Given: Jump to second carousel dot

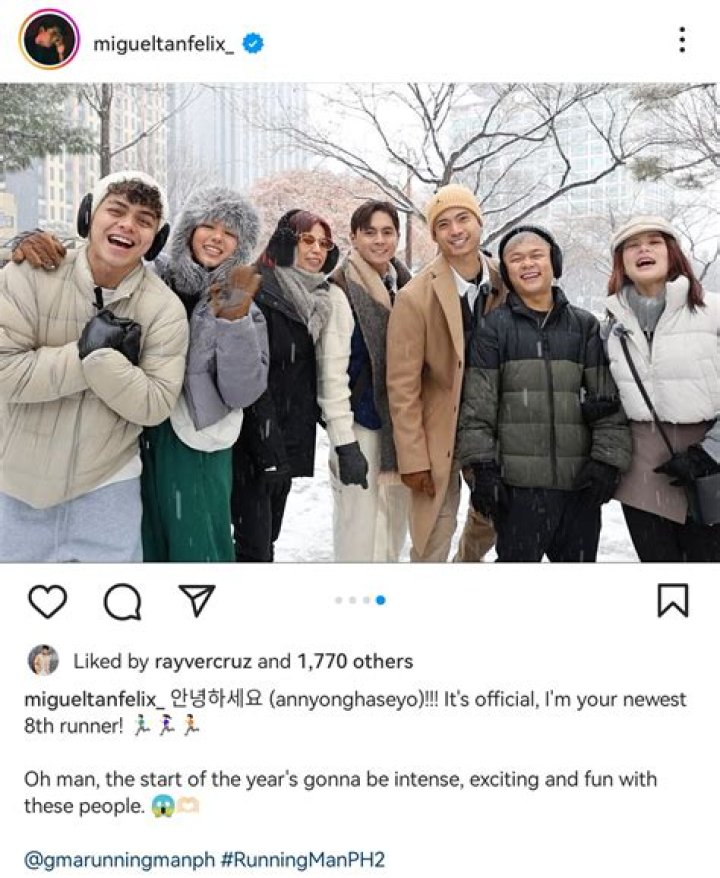Looking at the screenshot, I should click(x=352, y=600).
